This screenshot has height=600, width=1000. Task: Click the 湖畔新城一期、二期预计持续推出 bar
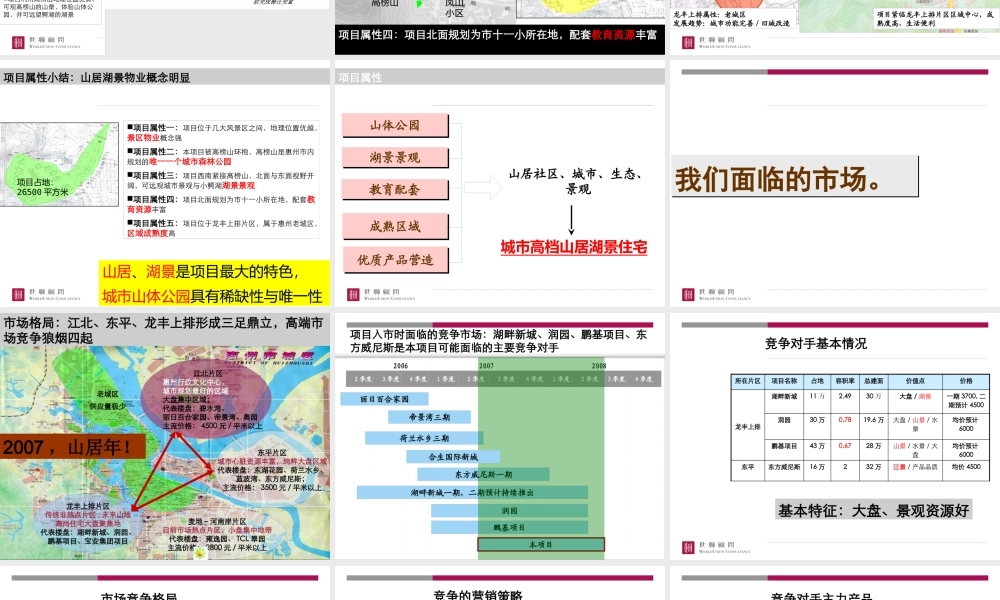(x=472, y=492)
